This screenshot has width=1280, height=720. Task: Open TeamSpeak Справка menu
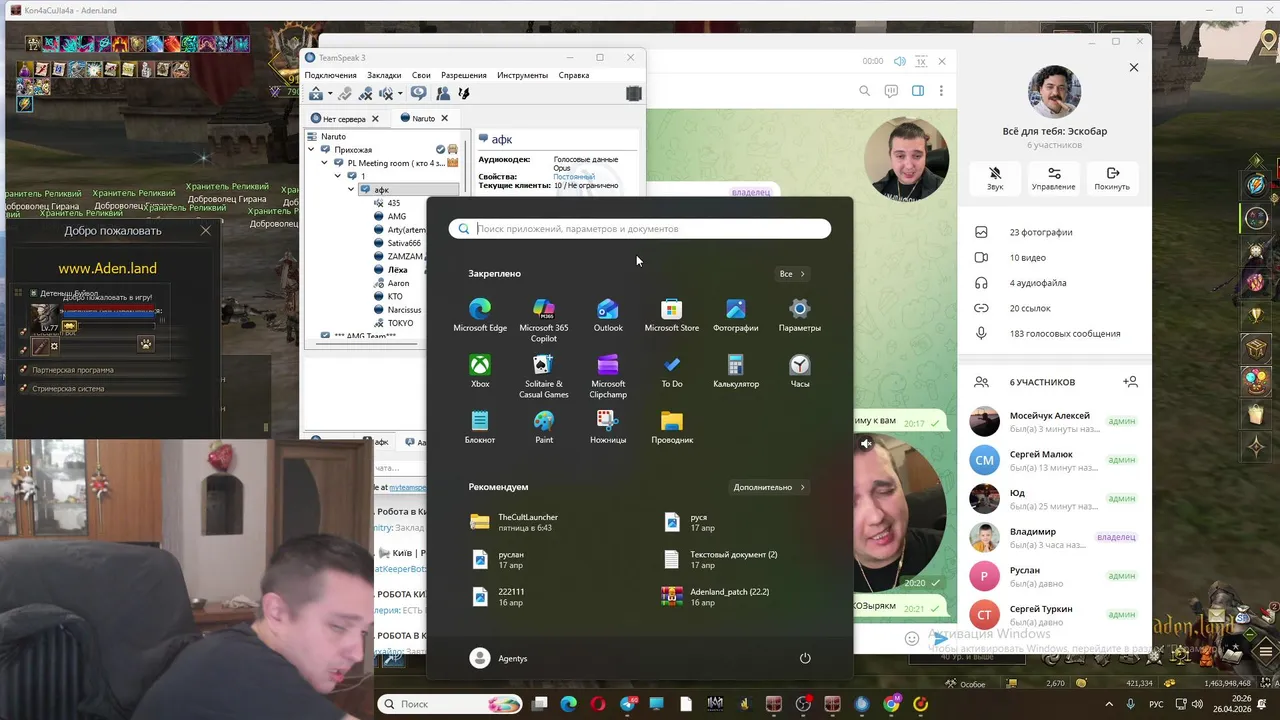click(x=574, y=75)
